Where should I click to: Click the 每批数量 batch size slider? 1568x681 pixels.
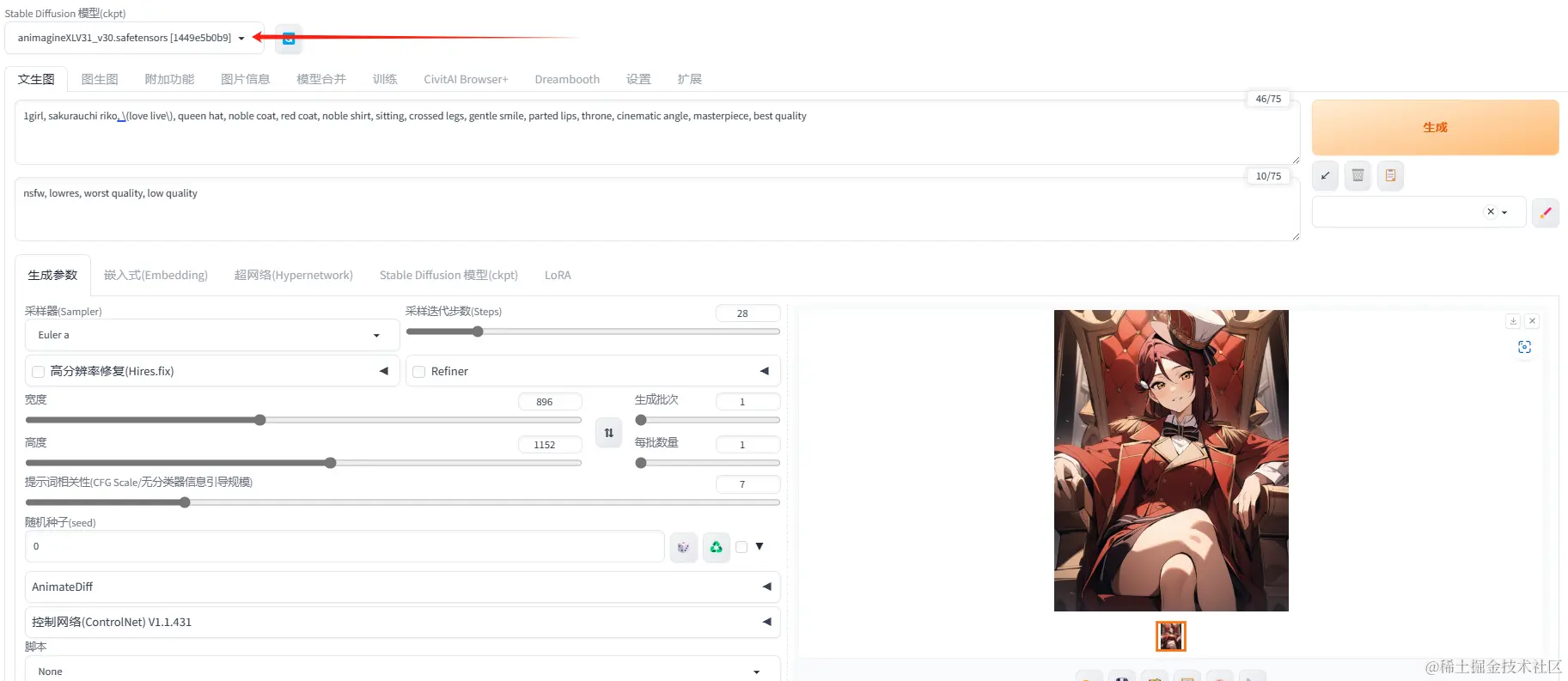click(707, 463)
